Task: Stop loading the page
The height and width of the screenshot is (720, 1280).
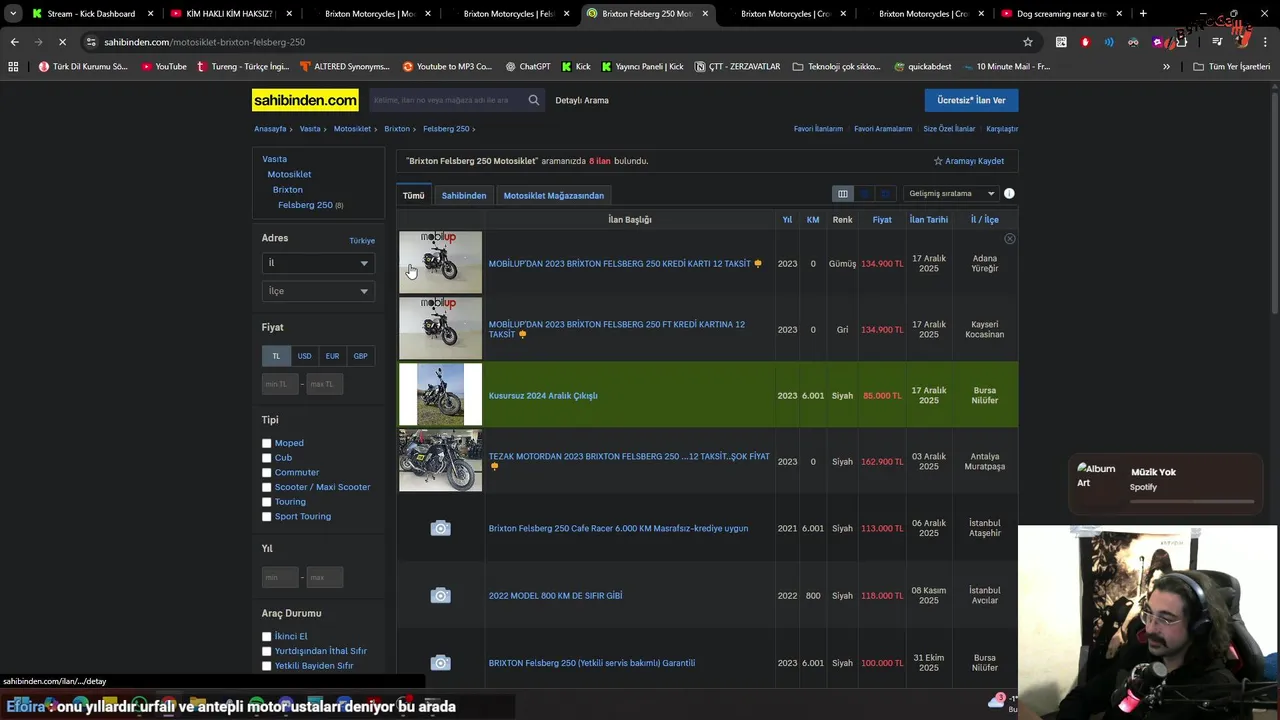Action: point(62,42)
